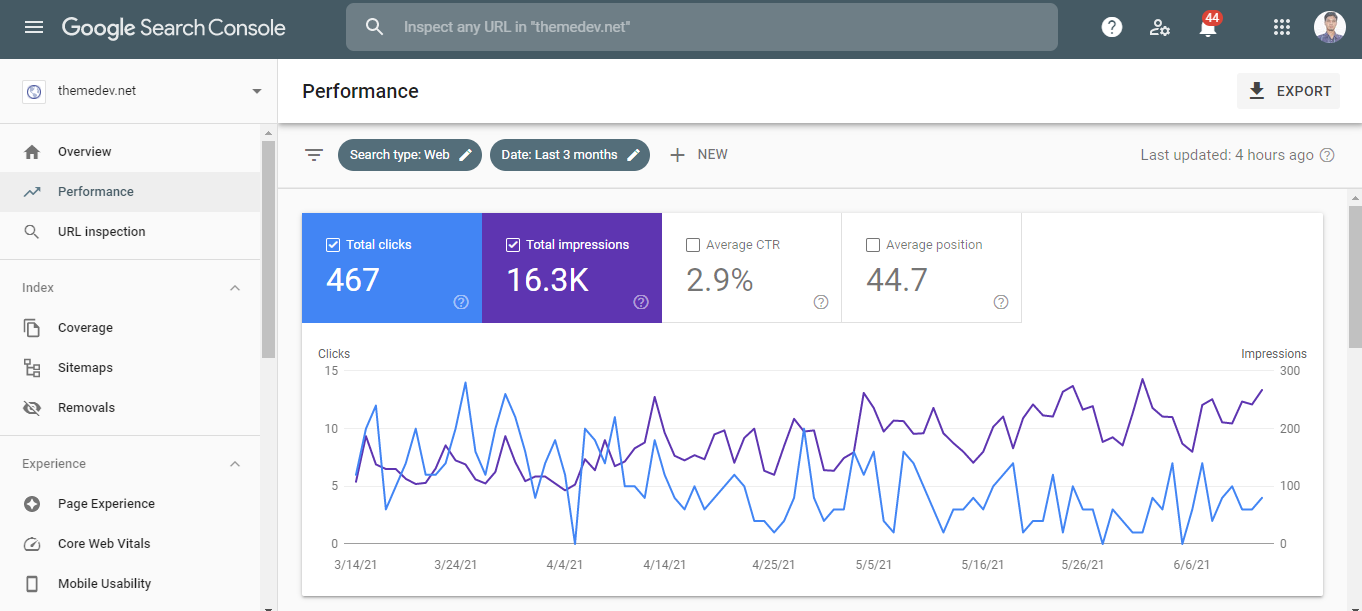This screenshot has width=1362, height=611.
Task: Click the Mobile Usability phone icon
Action: pos(32,584)
